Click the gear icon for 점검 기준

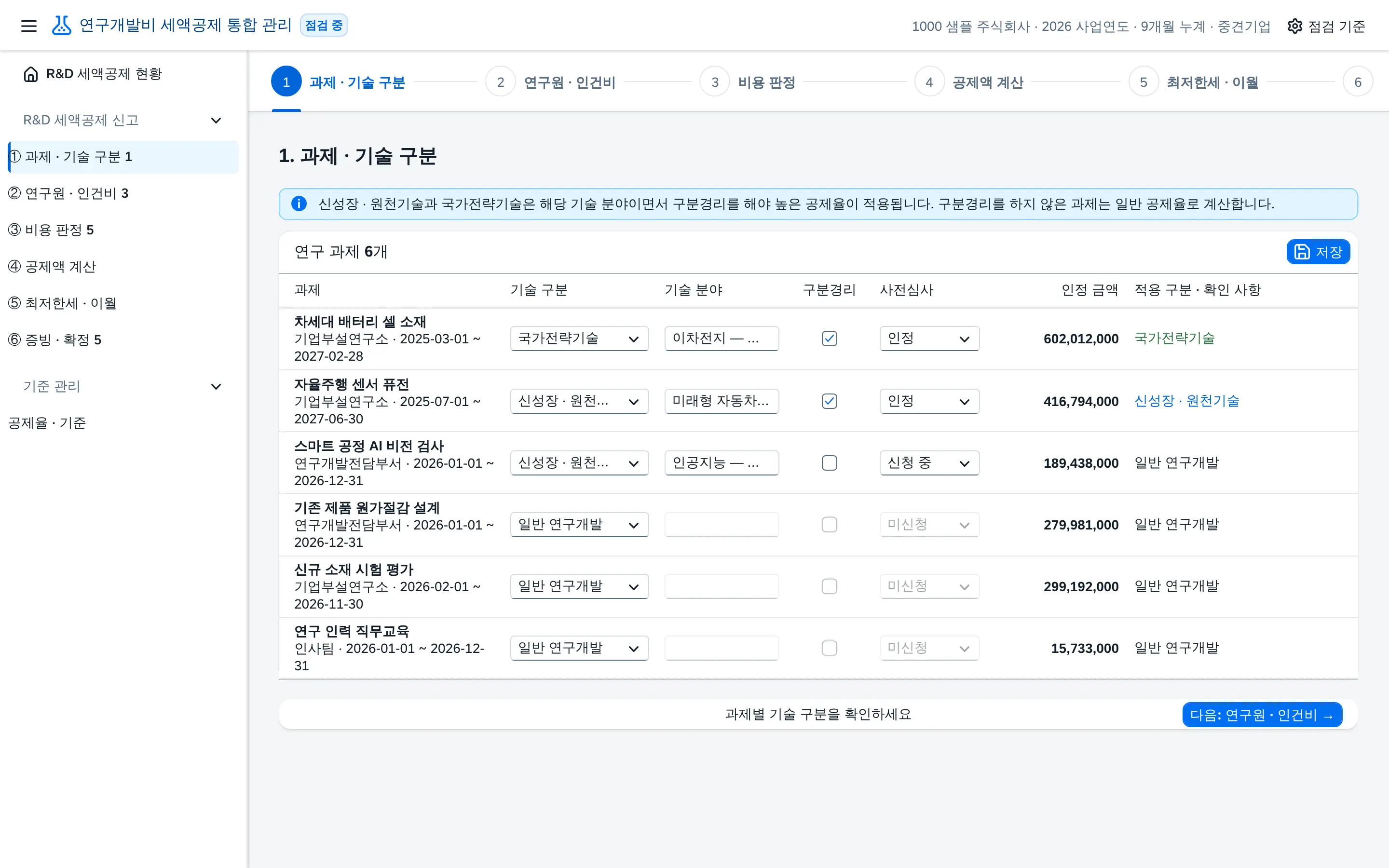(x=1295, y=26)
